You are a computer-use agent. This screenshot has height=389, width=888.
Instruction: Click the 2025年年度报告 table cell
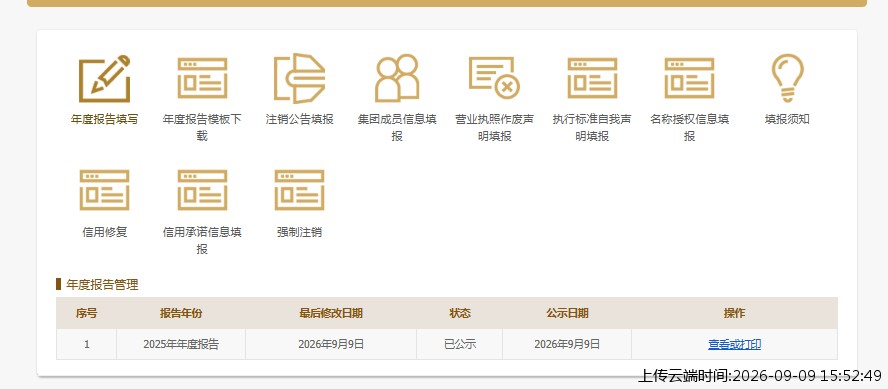181,344
